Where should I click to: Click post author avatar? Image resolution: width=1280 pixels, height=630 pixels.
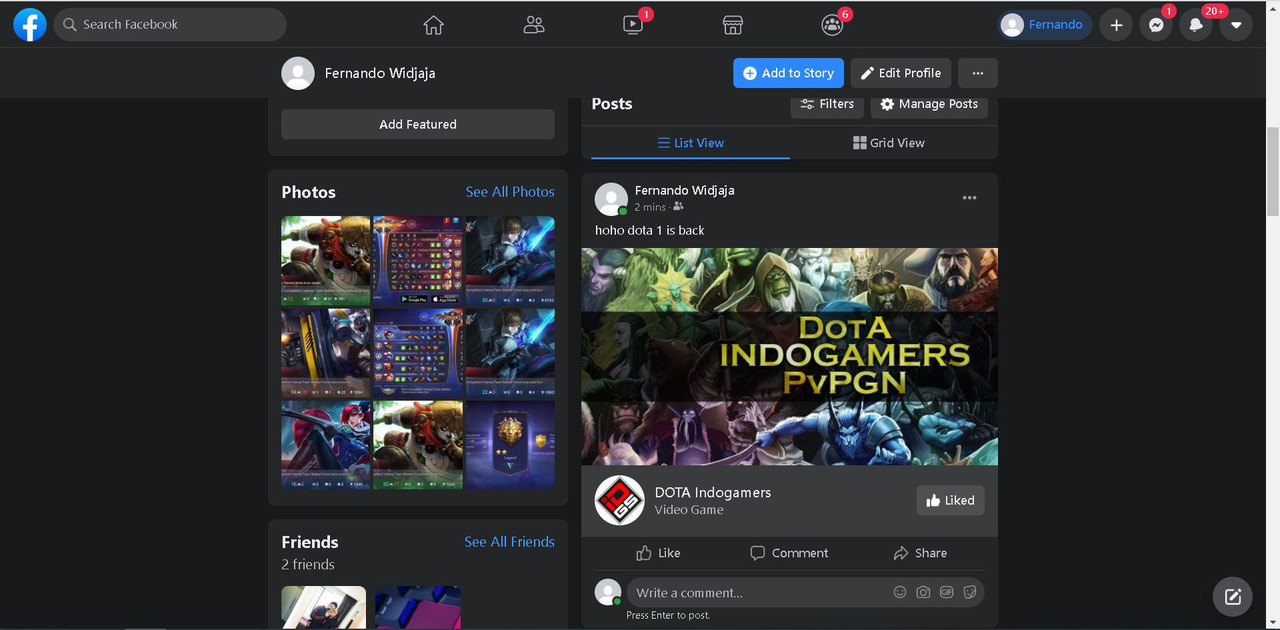[611, 199]
